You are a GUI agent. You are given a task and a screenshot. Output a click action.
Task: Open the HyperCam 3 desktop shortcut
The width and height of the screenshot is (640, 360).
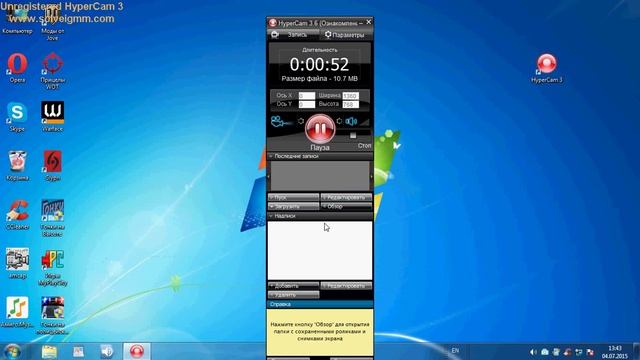547,68
